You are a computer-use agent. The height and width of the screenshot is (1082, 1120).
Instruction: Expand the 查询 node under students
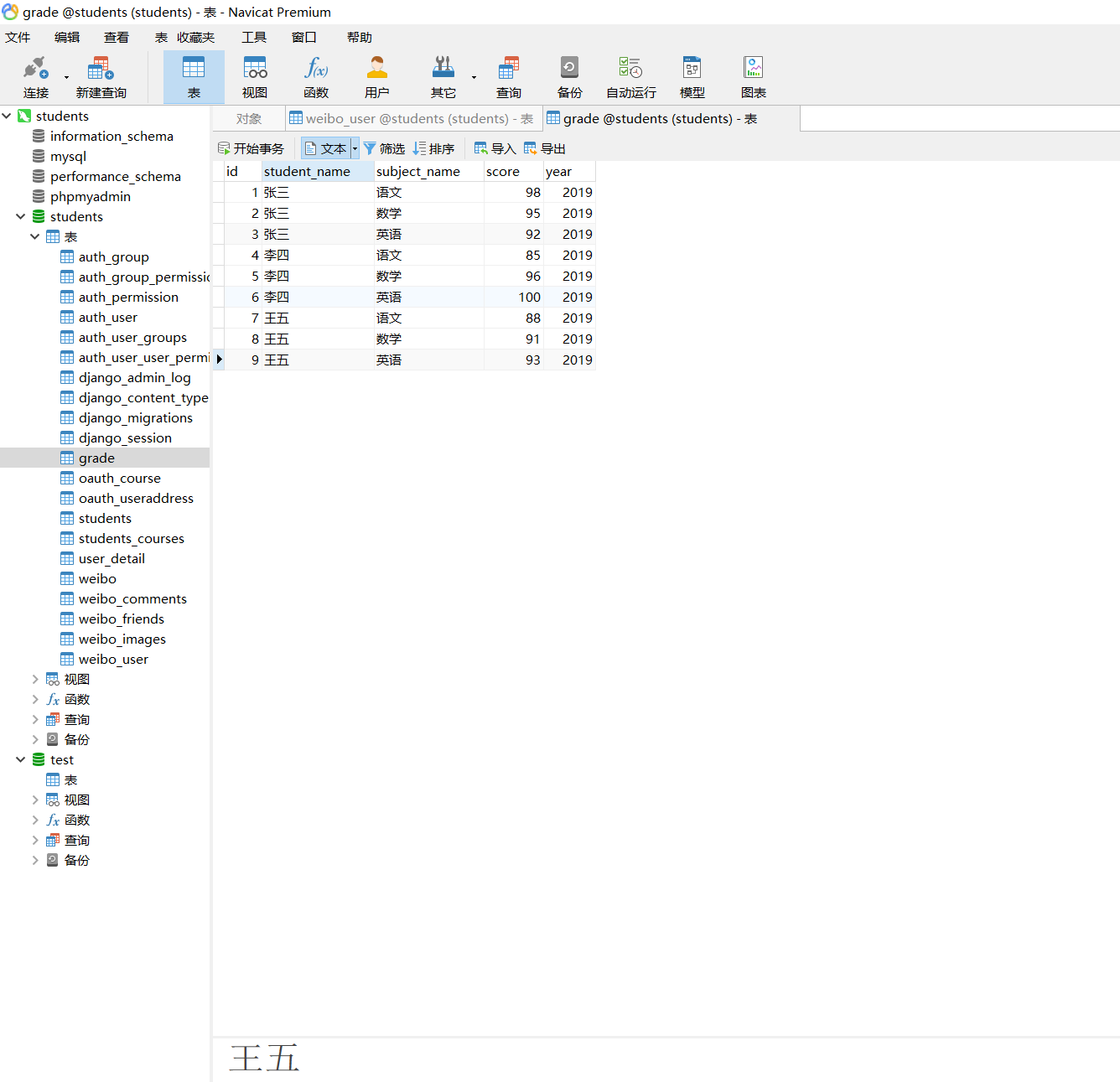tap(35, 719)
